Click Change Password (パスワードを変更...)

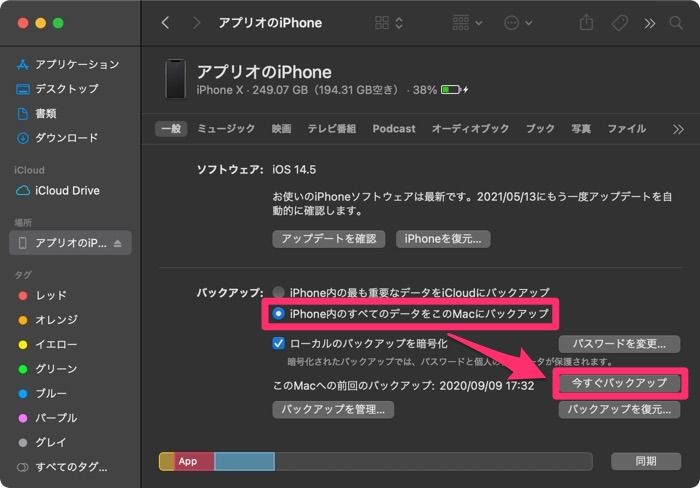(619, 344)
